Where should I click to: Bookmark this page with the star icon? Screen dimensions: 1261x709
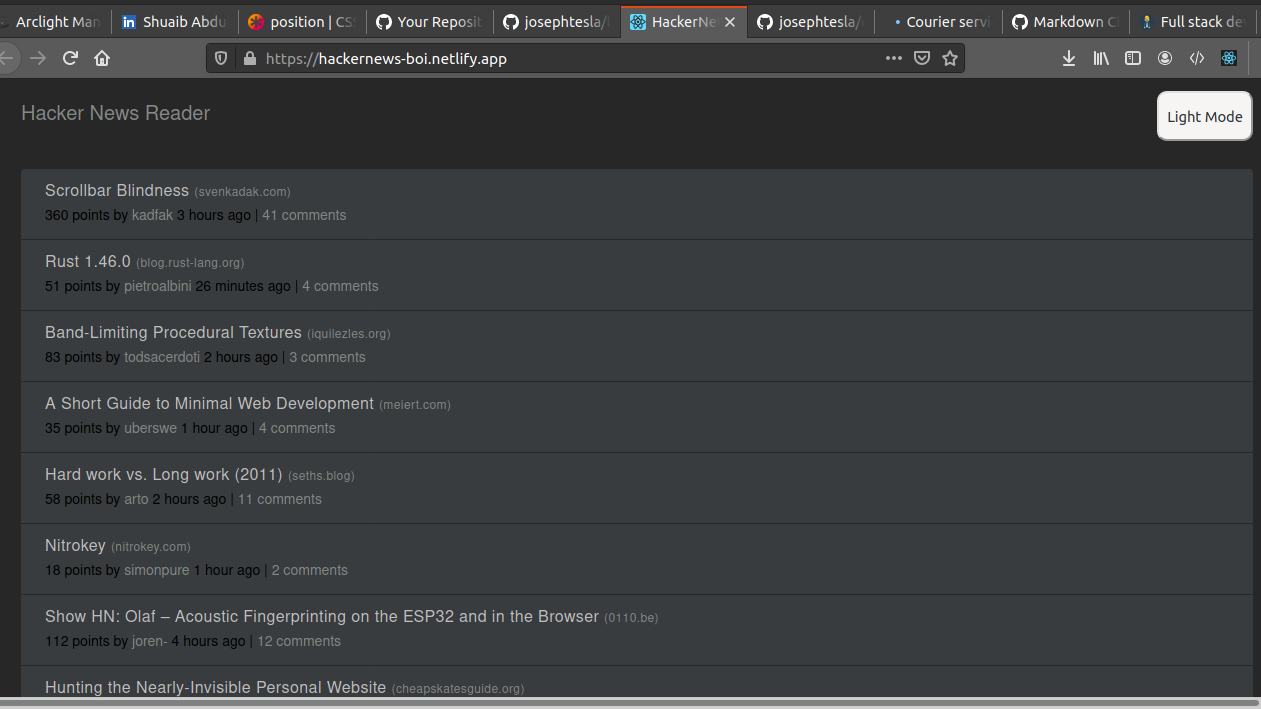point(950,58)
